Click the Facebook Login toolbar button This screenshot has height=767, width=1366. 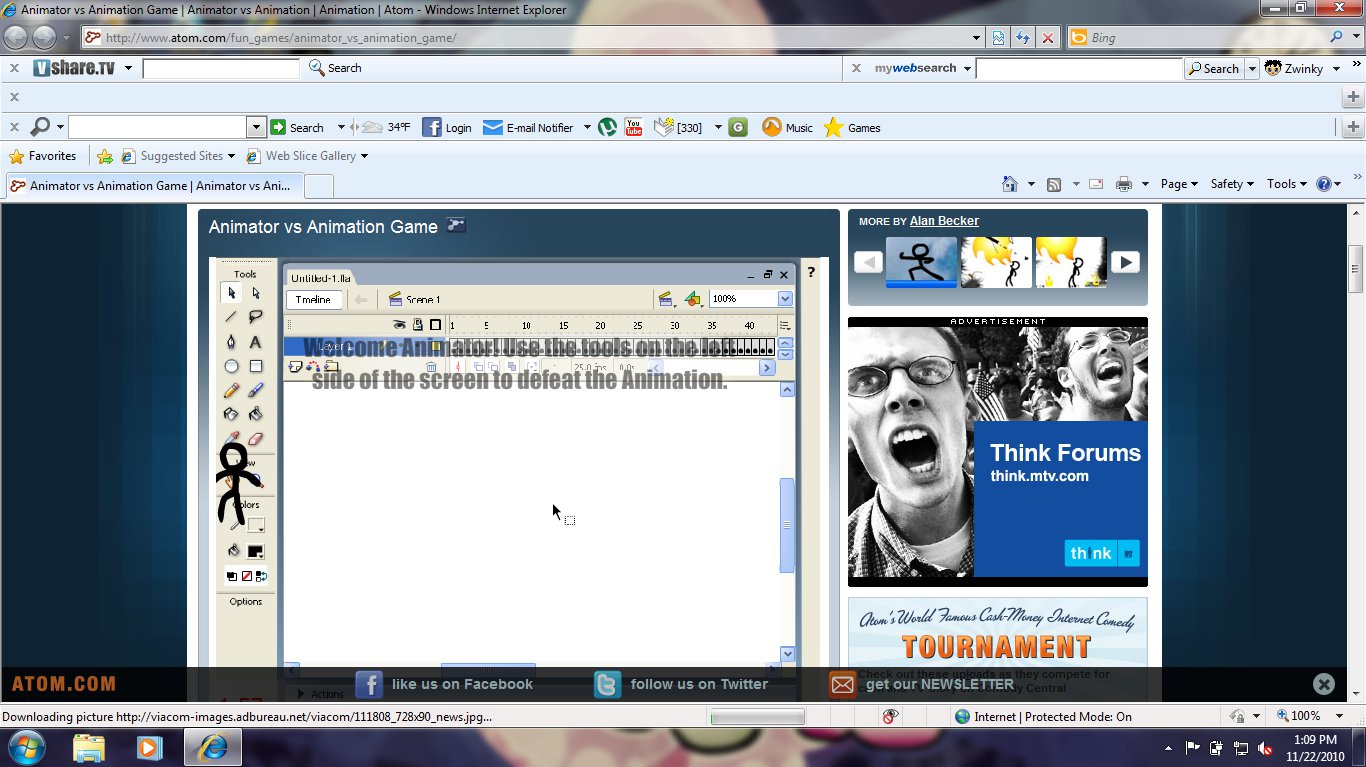point(447,127)
